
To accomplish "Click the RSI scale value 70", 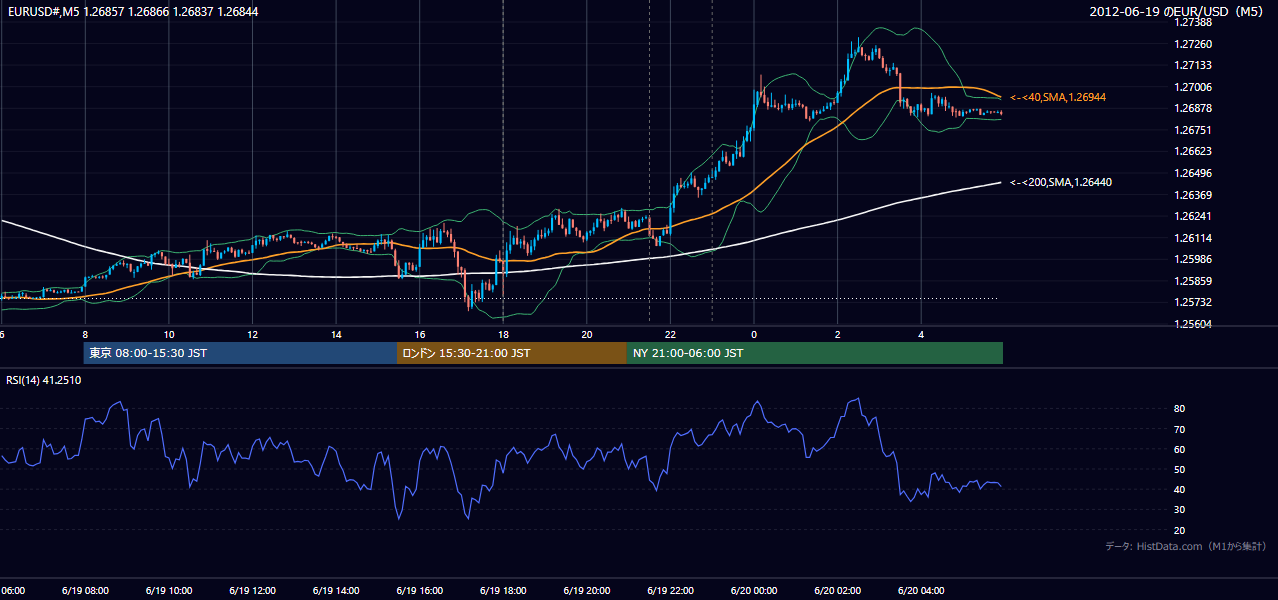I will coord(1180,429).
